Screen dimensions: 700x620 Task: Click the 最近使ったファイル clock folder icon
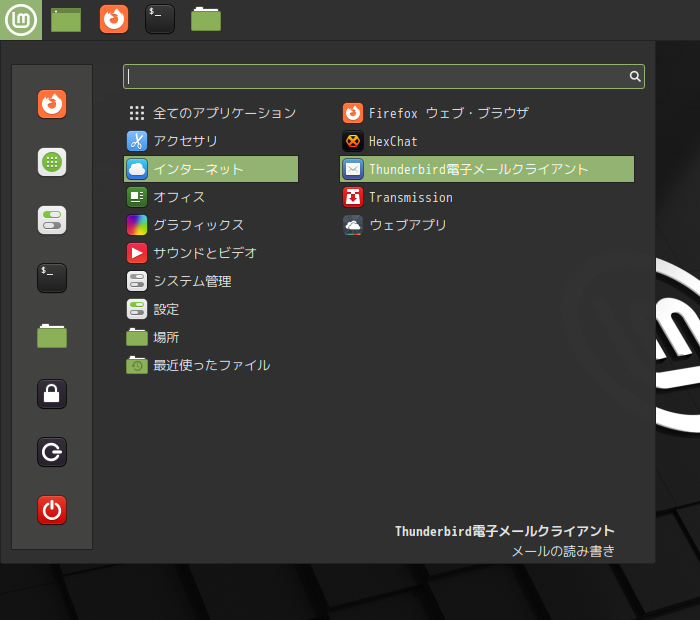[x=137, y=366]
